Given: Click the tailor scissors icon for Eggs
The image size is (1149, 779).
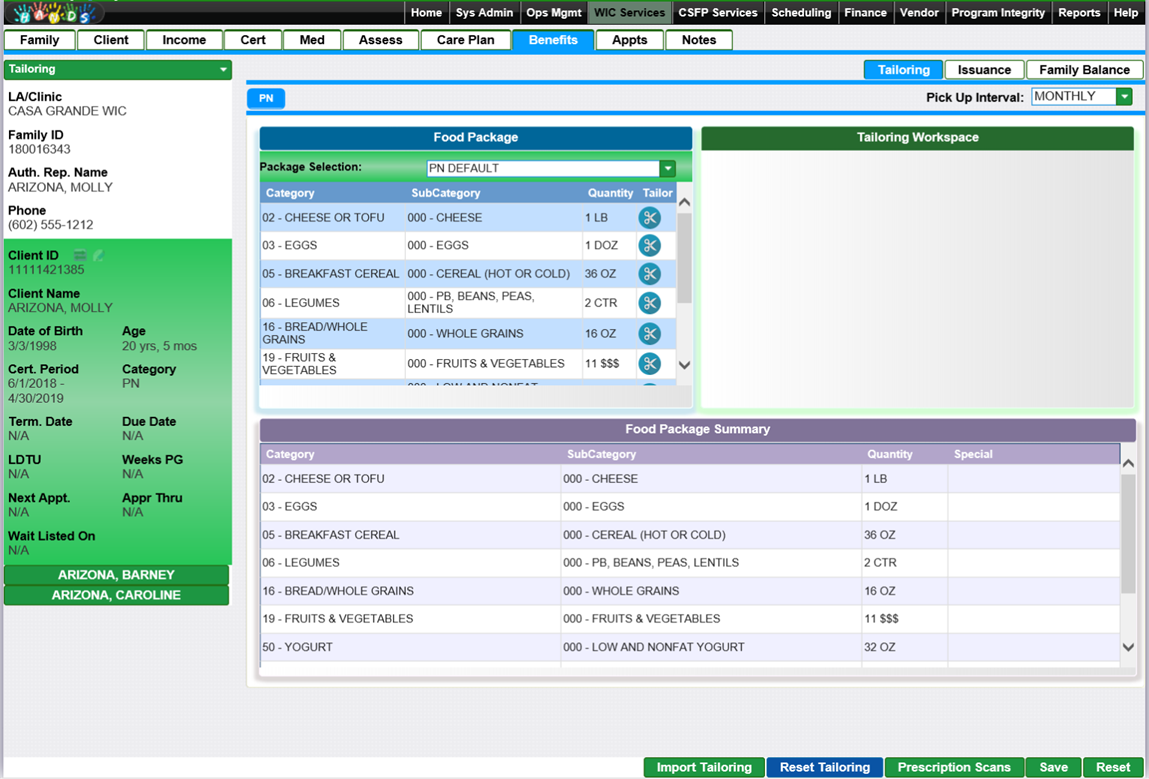Looking at the screenshot, I should click(x=649, y=245).
